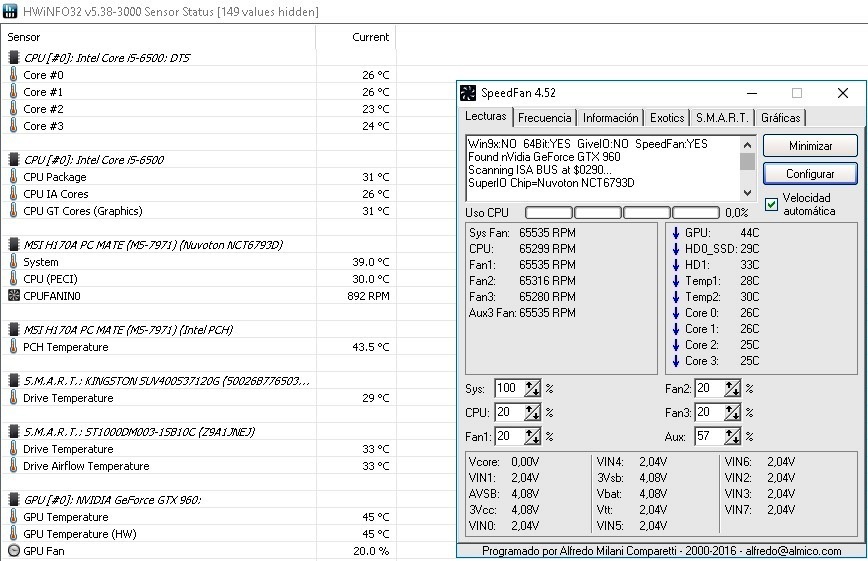The height and width of the screenshot is (561, 868).
Task: Click the Aux speed input field showing 57
Action: tap(709, 436)
